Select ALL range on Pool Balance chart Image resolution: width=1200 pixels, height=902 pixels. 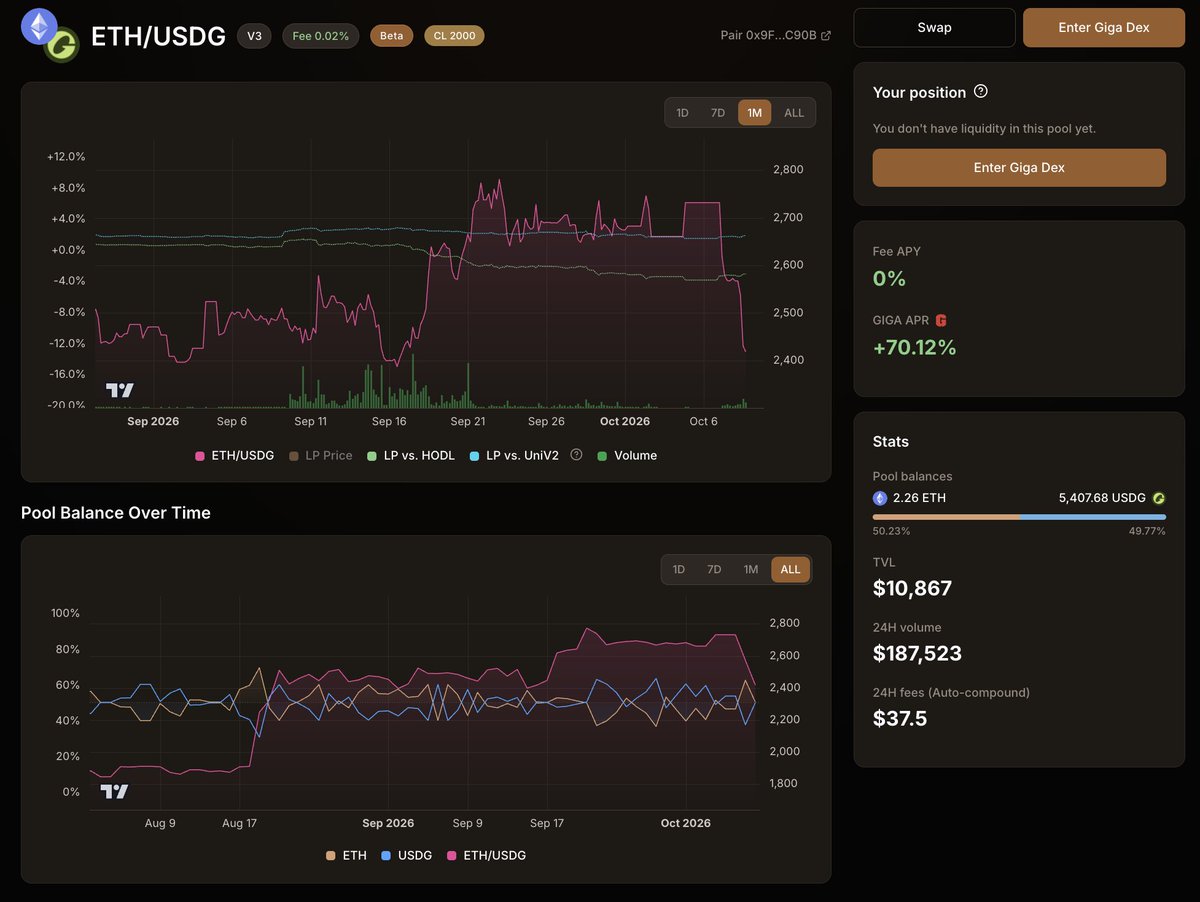(791, 569)
